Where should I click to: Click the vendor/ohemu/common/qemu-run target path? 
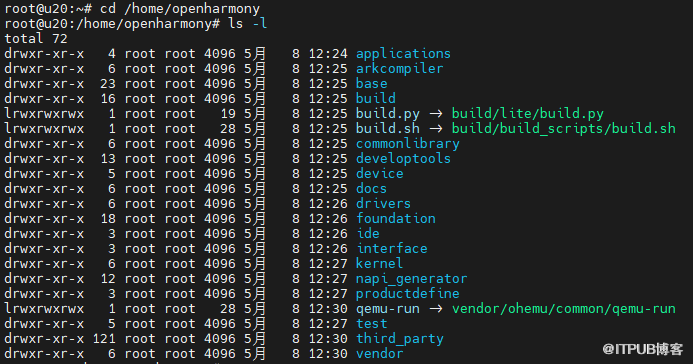[564, 309]
